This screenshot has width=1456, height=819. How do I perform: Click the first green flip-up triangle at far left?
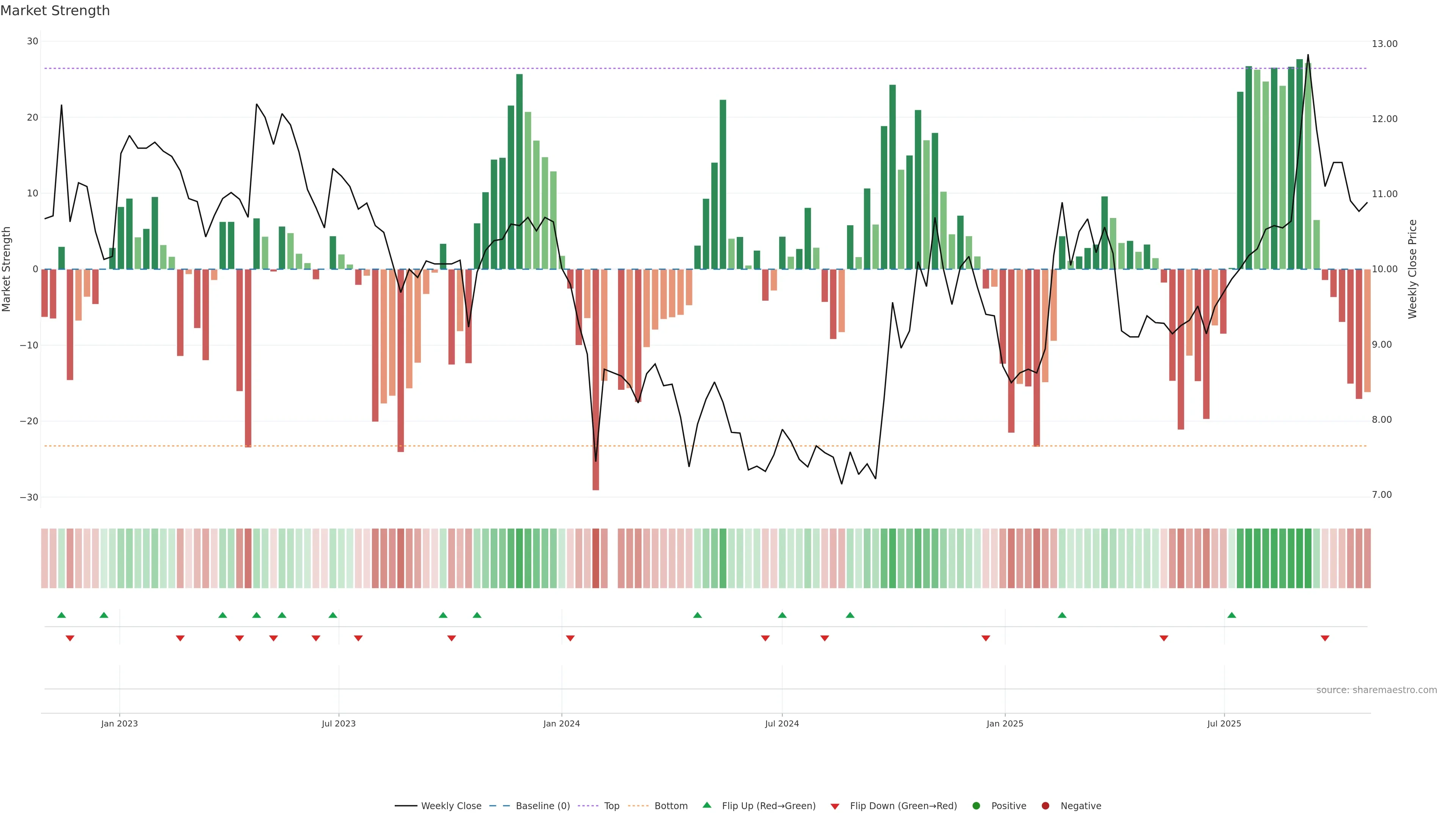coord(61,615)
